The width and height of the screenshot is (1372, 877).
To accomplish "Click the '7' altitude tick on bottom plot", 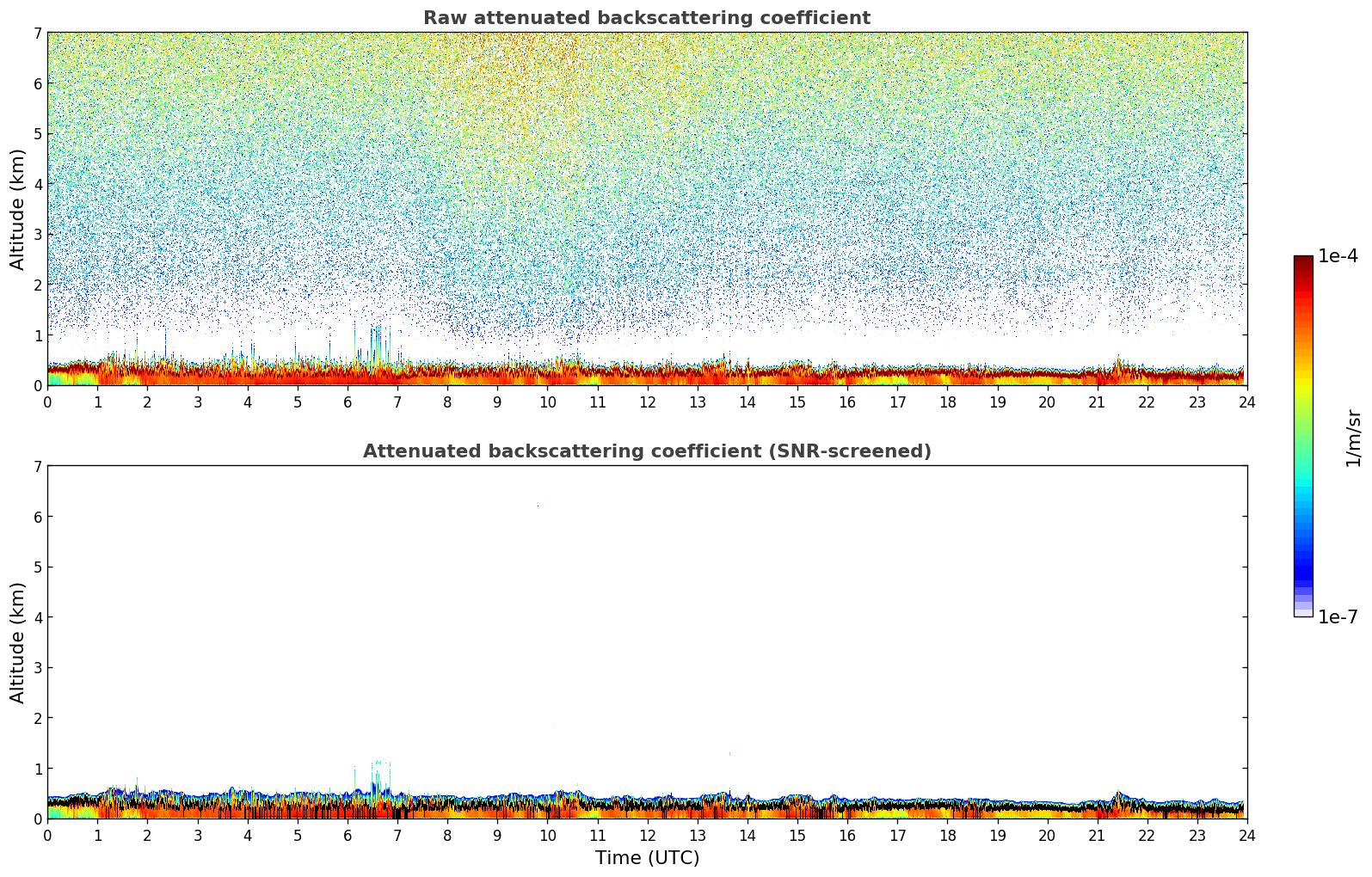I will point(38,466).
